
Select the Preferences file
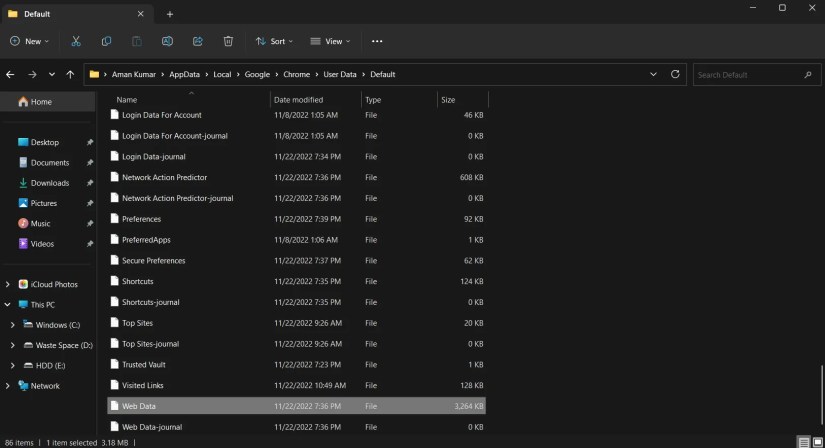[296, 219]
